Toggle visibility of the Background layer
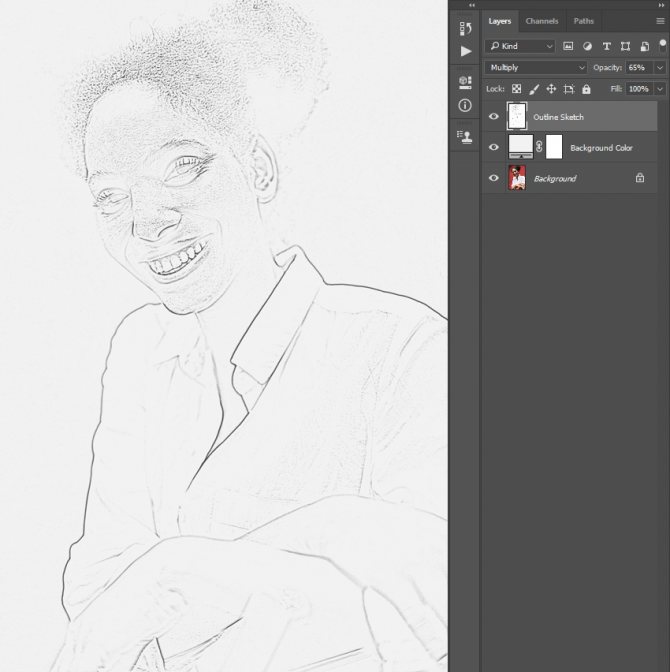 coord(493,178)
